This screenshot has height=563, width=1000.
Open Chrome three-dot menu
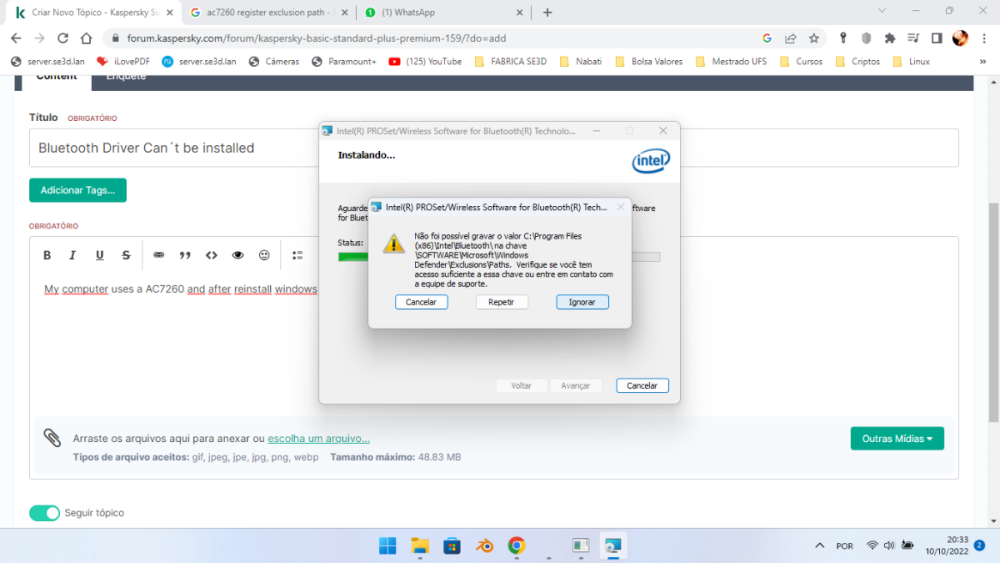coord(984,38)
